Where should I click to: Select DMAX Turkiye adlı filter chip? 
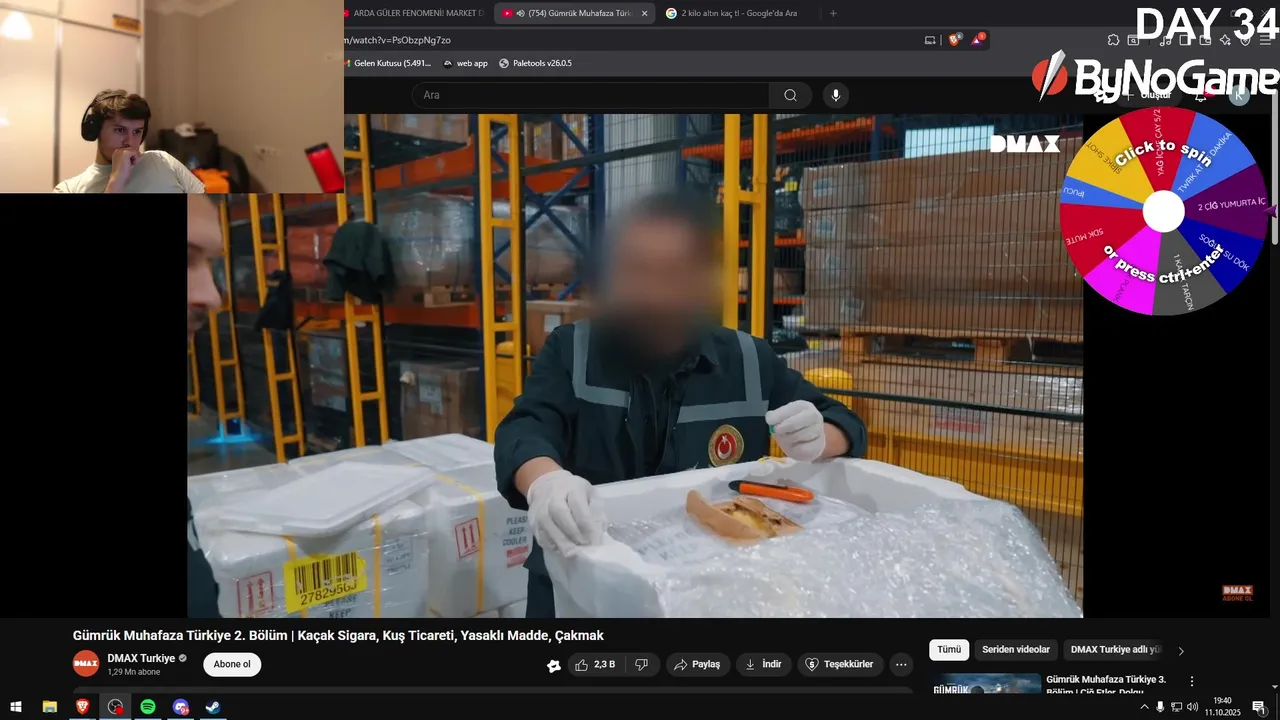pos(1115,650)
